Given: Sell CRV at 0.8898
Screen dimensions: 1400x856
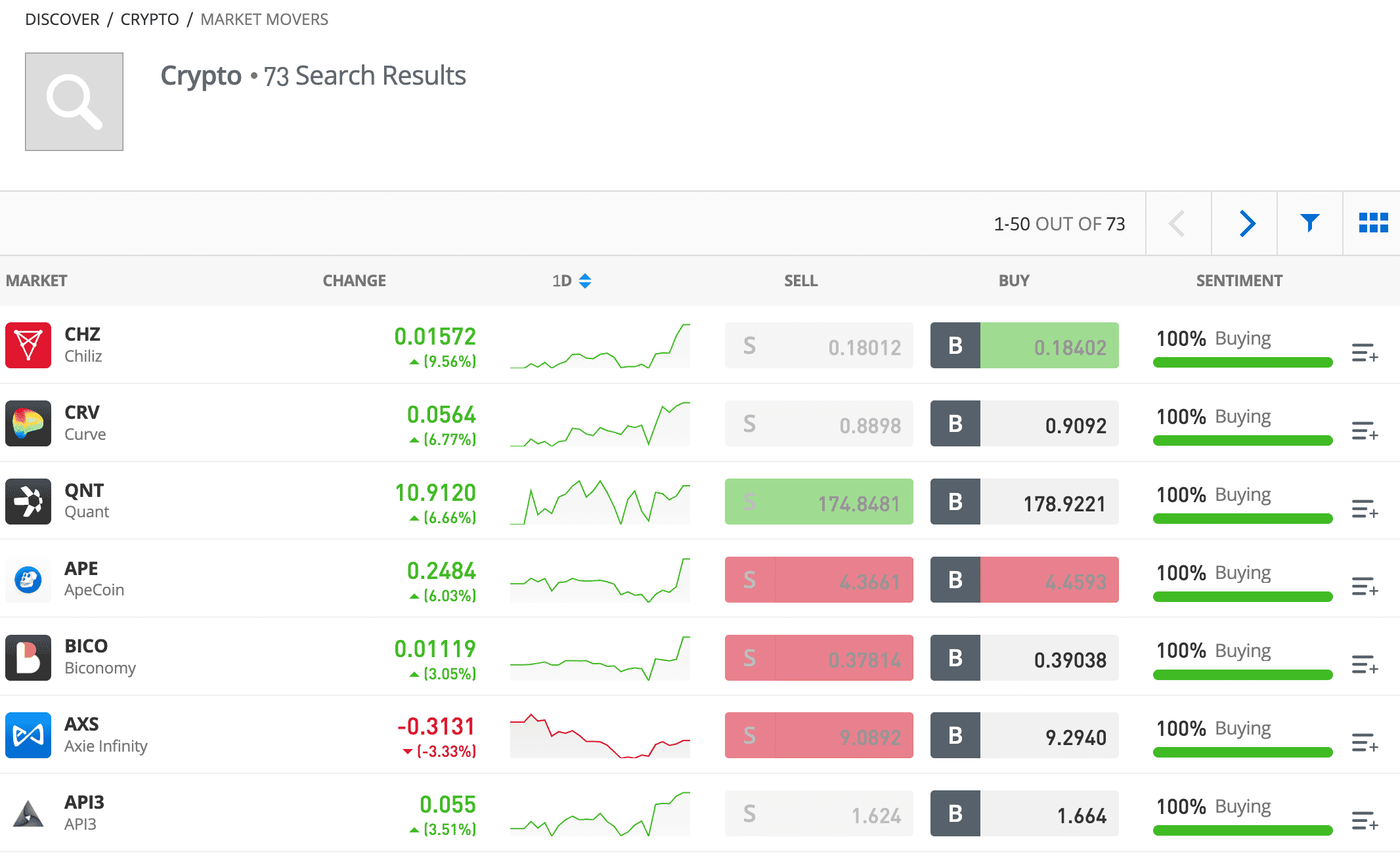Looking at the screenshot, I should [x=819, y=423].
